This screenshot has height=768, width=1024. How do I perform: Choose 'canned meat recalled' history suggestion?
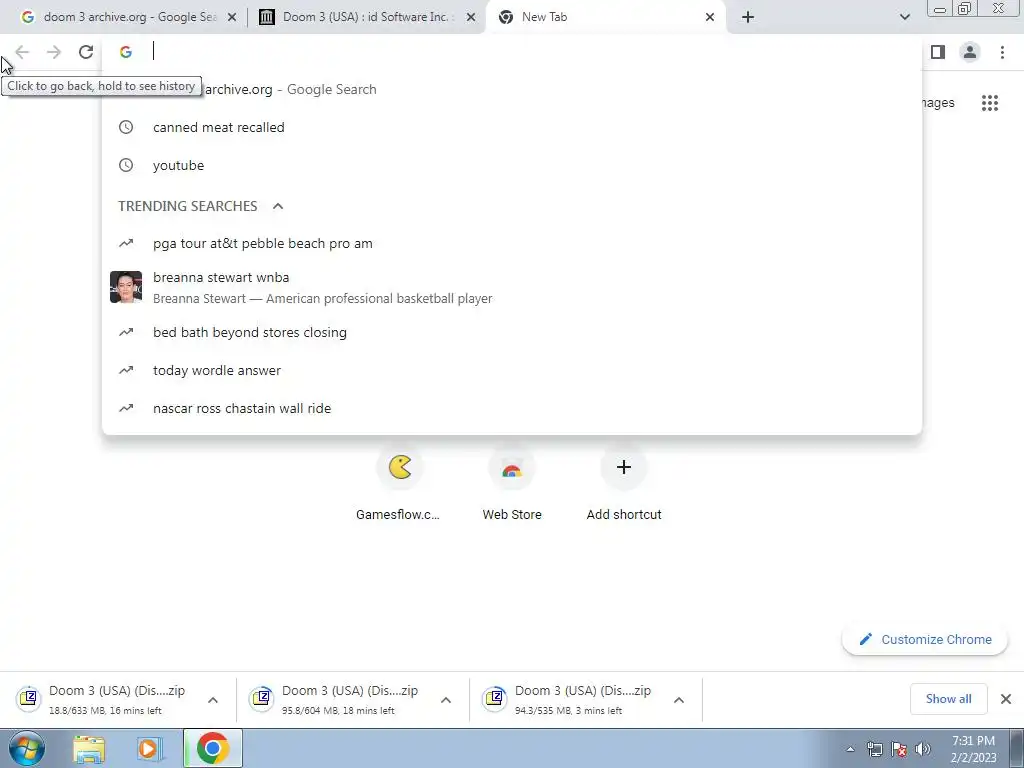[x=512, y=127]
